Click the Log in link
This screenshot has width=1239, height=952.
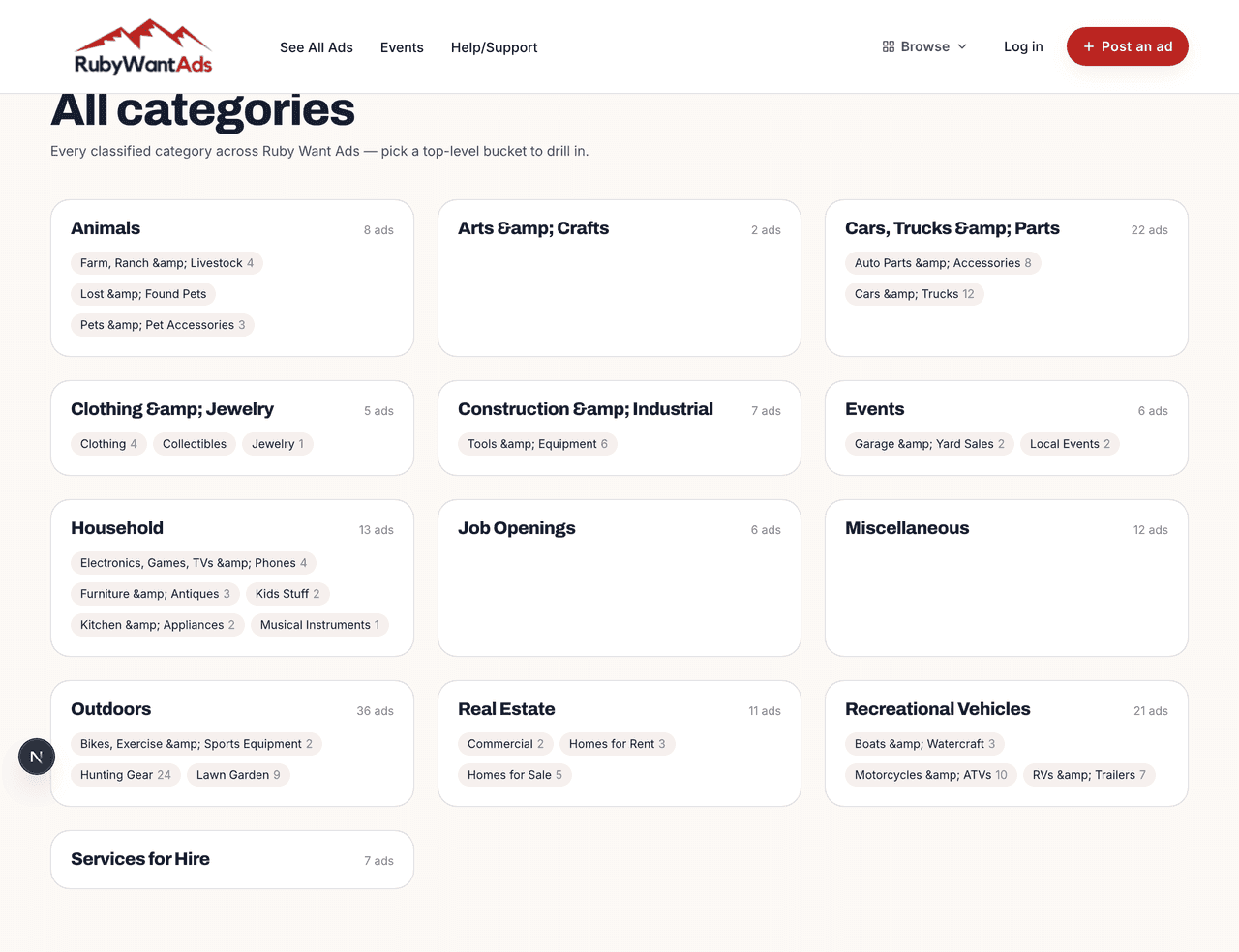coord(1023,45)
